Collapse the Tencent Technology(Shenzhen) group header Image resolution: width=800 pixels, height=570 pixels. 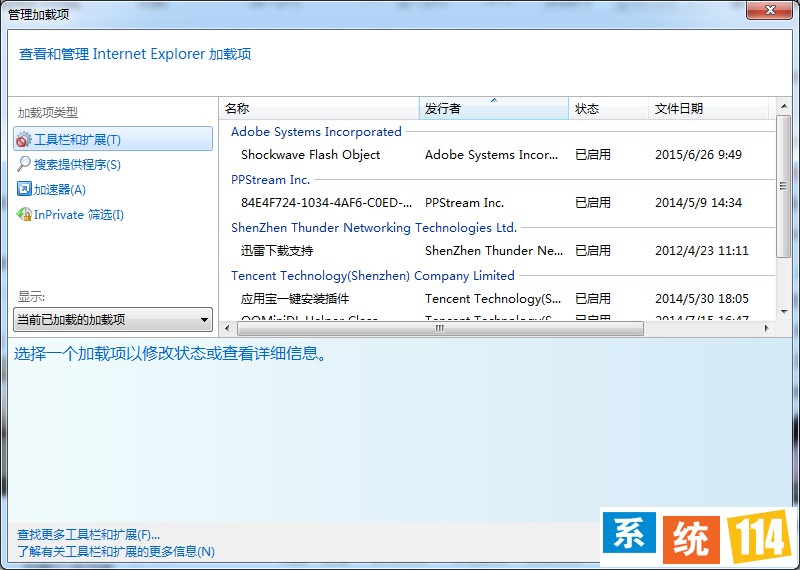click(372, 276)
